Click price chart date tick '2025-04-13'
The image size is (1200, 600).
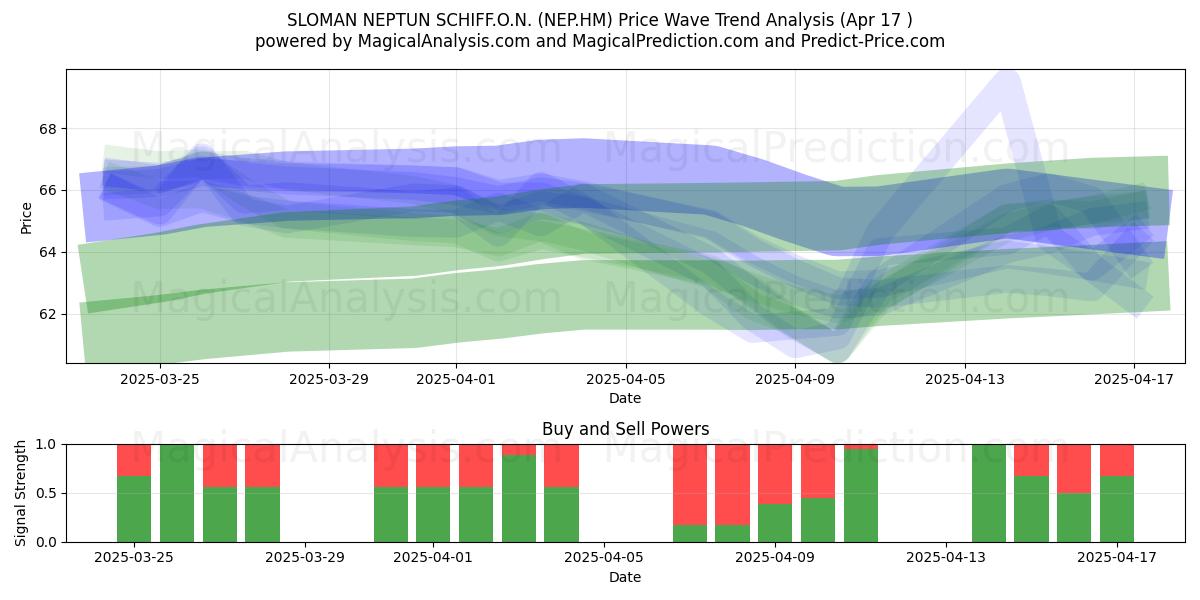click(x=964, y=379)
